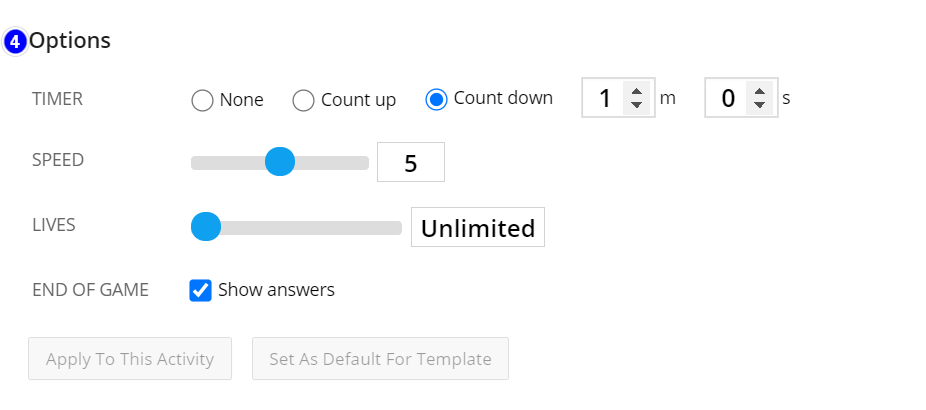The image size is (926, 410).
Task: Select the Count down timer radio button
Action: click(436, 99)
